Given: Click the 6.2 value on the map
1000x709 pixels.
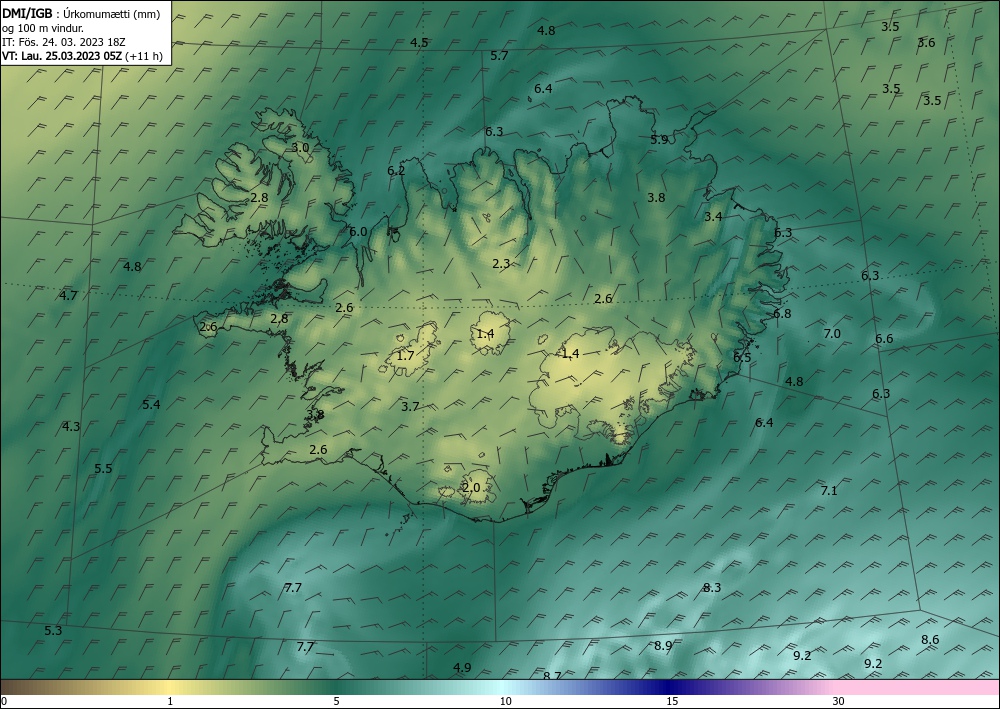Looking at the screenshot, I should coord(396,170).
